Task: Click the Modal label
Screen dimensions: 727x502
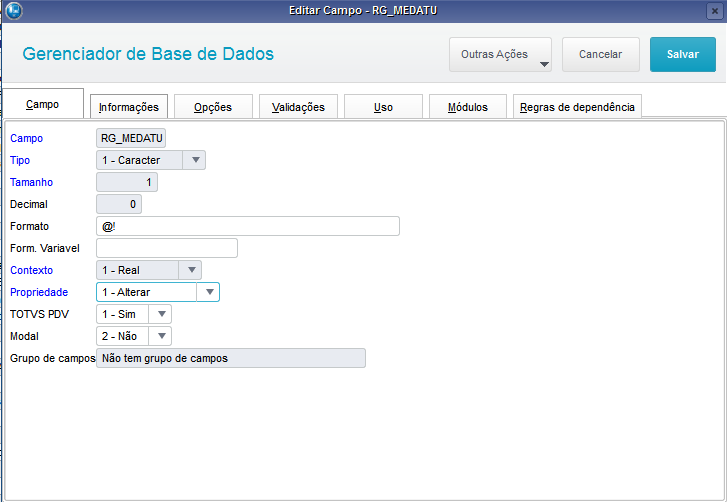Action: [25, 336]
